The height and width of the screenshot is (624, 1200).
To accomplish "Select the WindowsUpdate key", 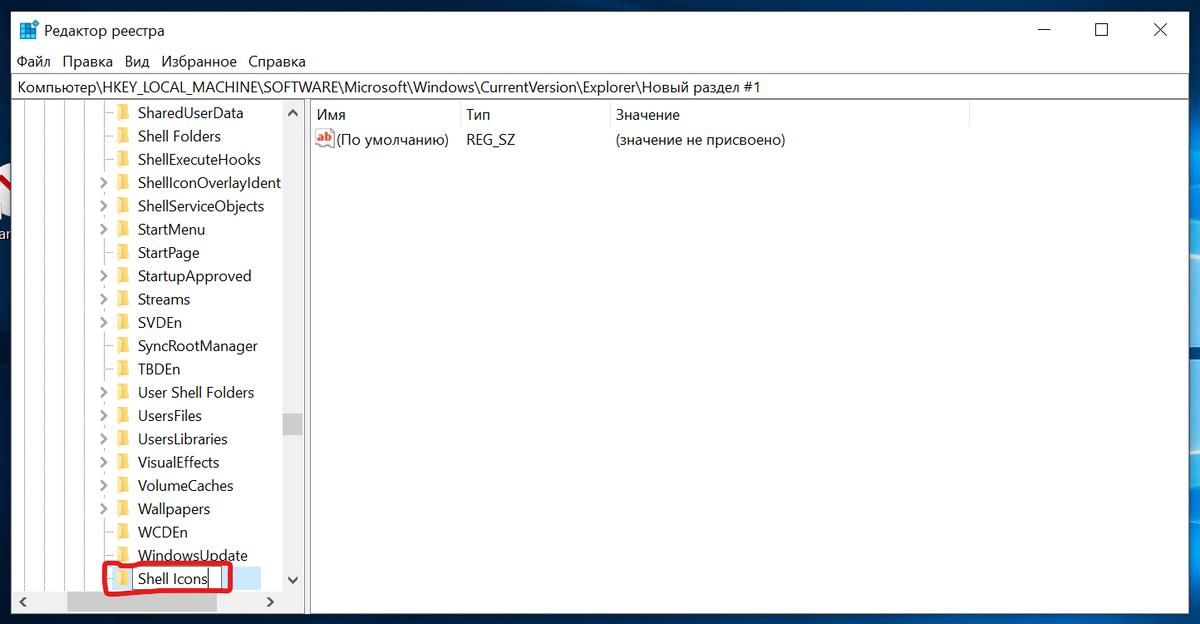I will pyautogui.click(x=192, y=555).
